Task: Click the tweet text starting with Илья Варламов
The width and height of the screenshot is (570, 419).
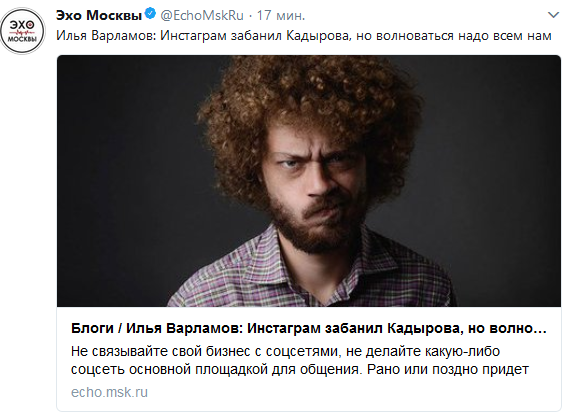Action: [304, 36]
